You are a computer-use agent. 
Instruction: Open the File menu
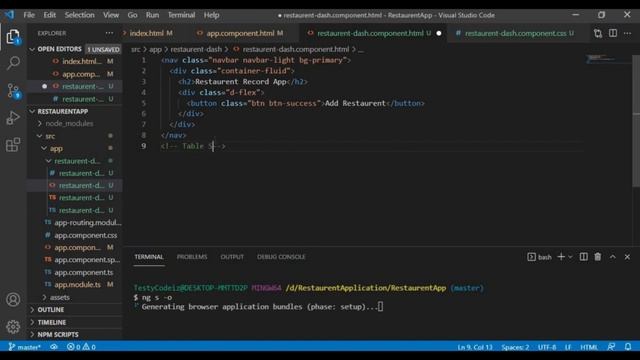29,15
